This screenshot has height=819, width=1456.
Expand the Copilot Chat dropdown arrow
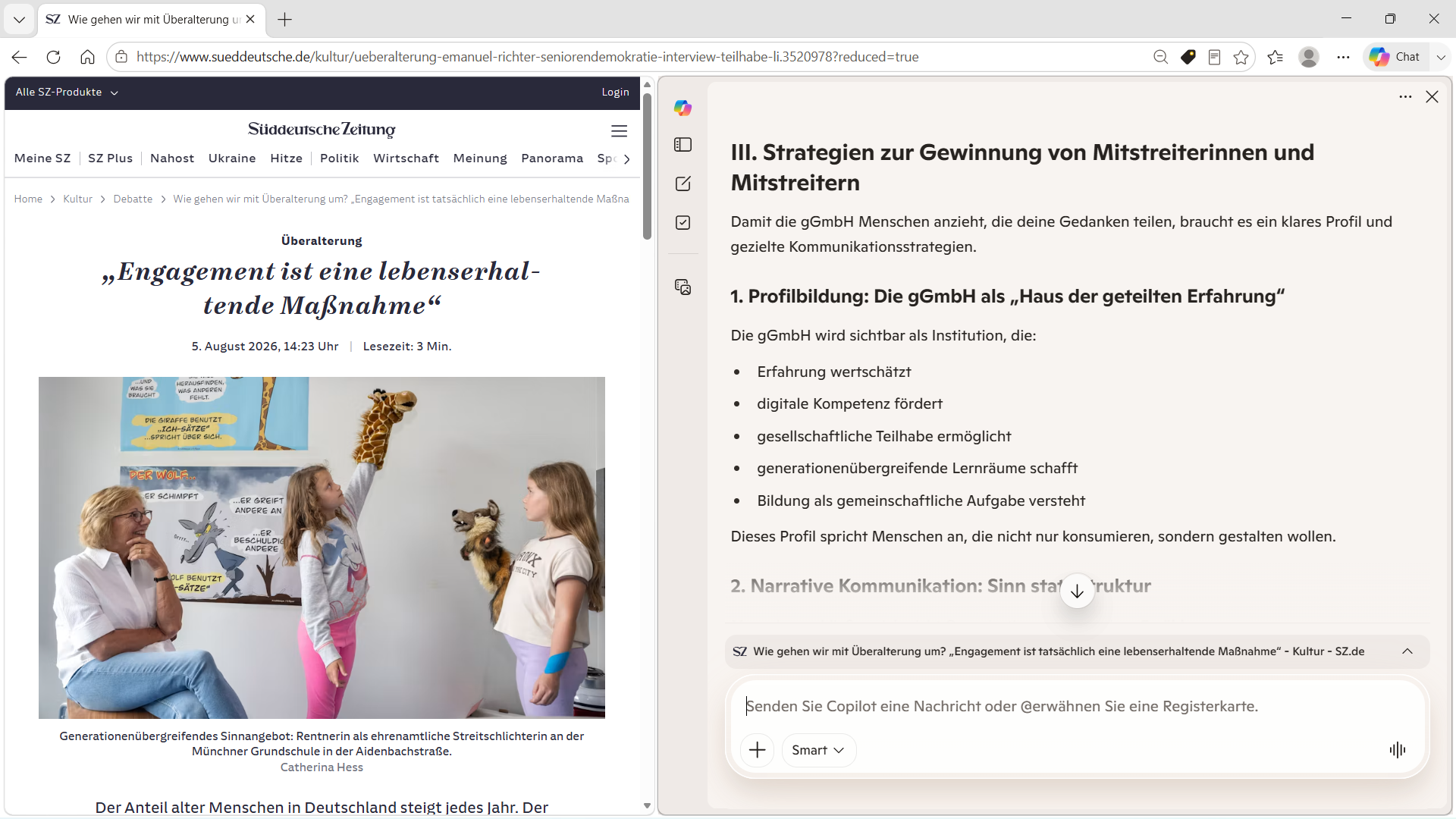click(1441, 57)
